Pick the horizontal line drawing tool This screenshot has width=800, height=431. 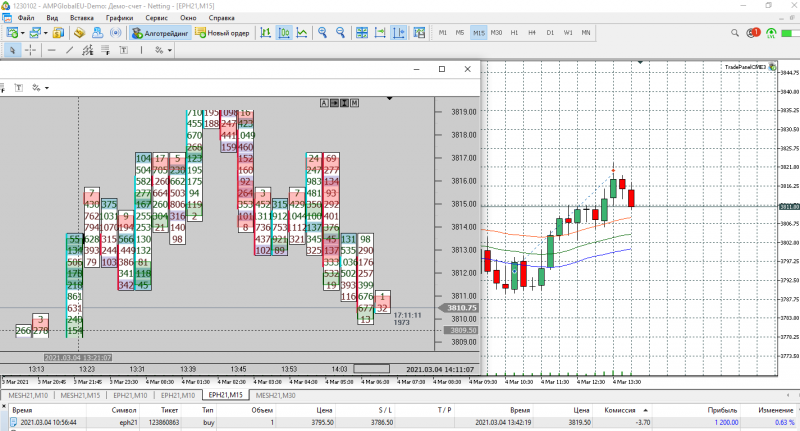pos(52,50)
